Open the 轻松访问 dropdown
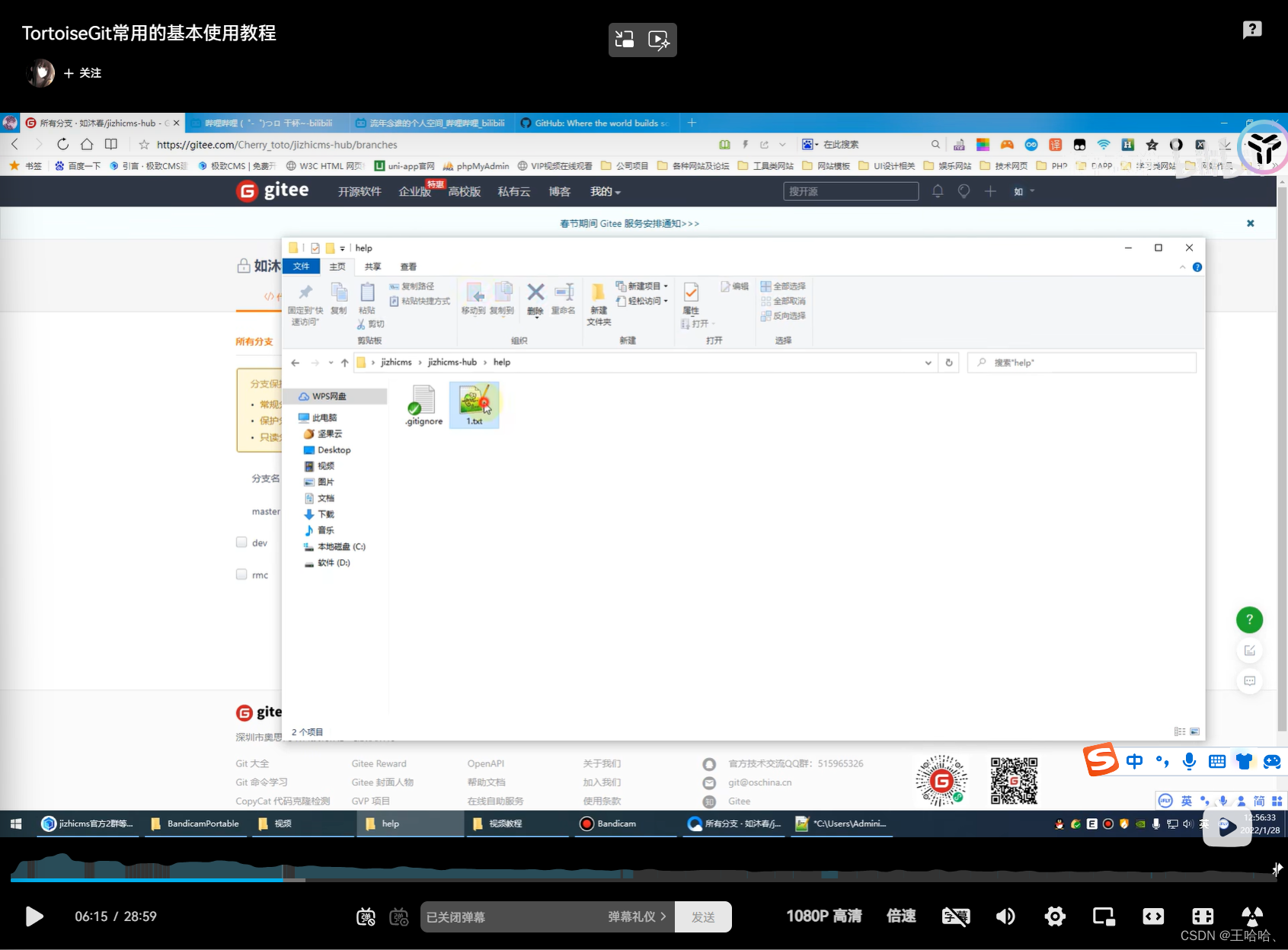The width and height of the screenshot is (1288, 950). point(641,301)
